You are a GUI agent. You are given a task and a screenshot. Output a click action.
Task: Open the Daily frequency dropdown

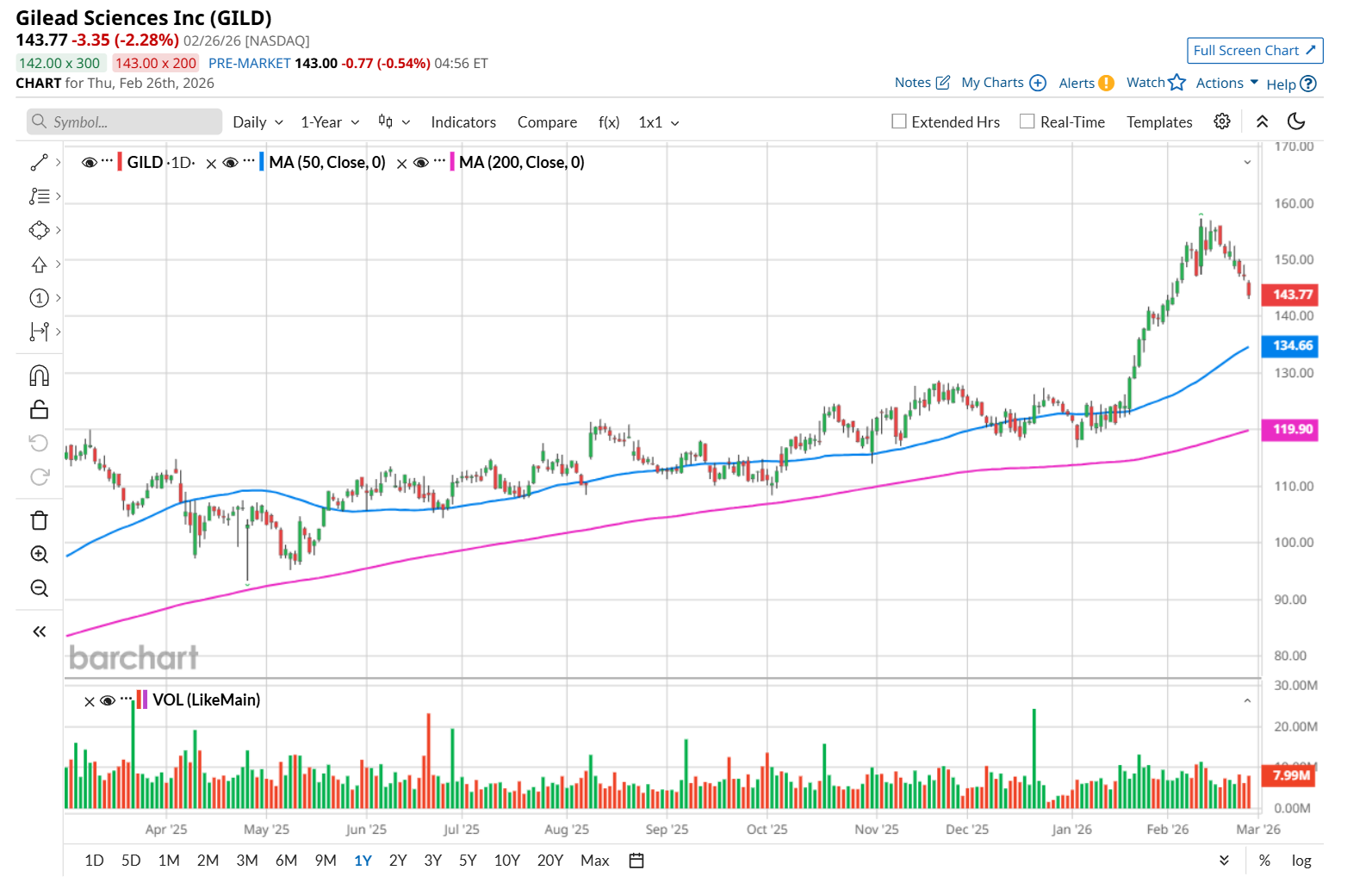click(258, 122)
